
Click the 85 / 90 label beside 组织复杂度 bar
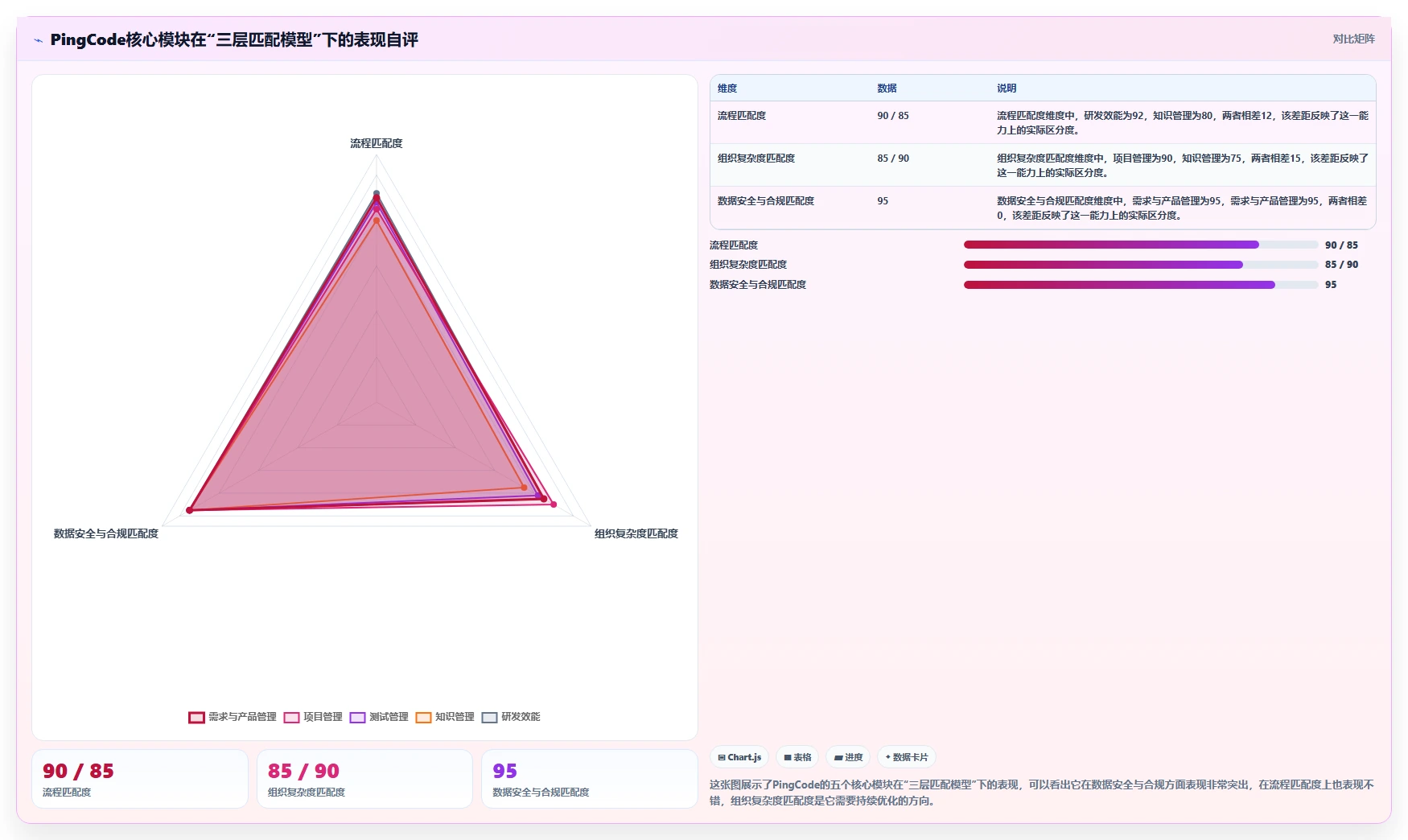1341,265
